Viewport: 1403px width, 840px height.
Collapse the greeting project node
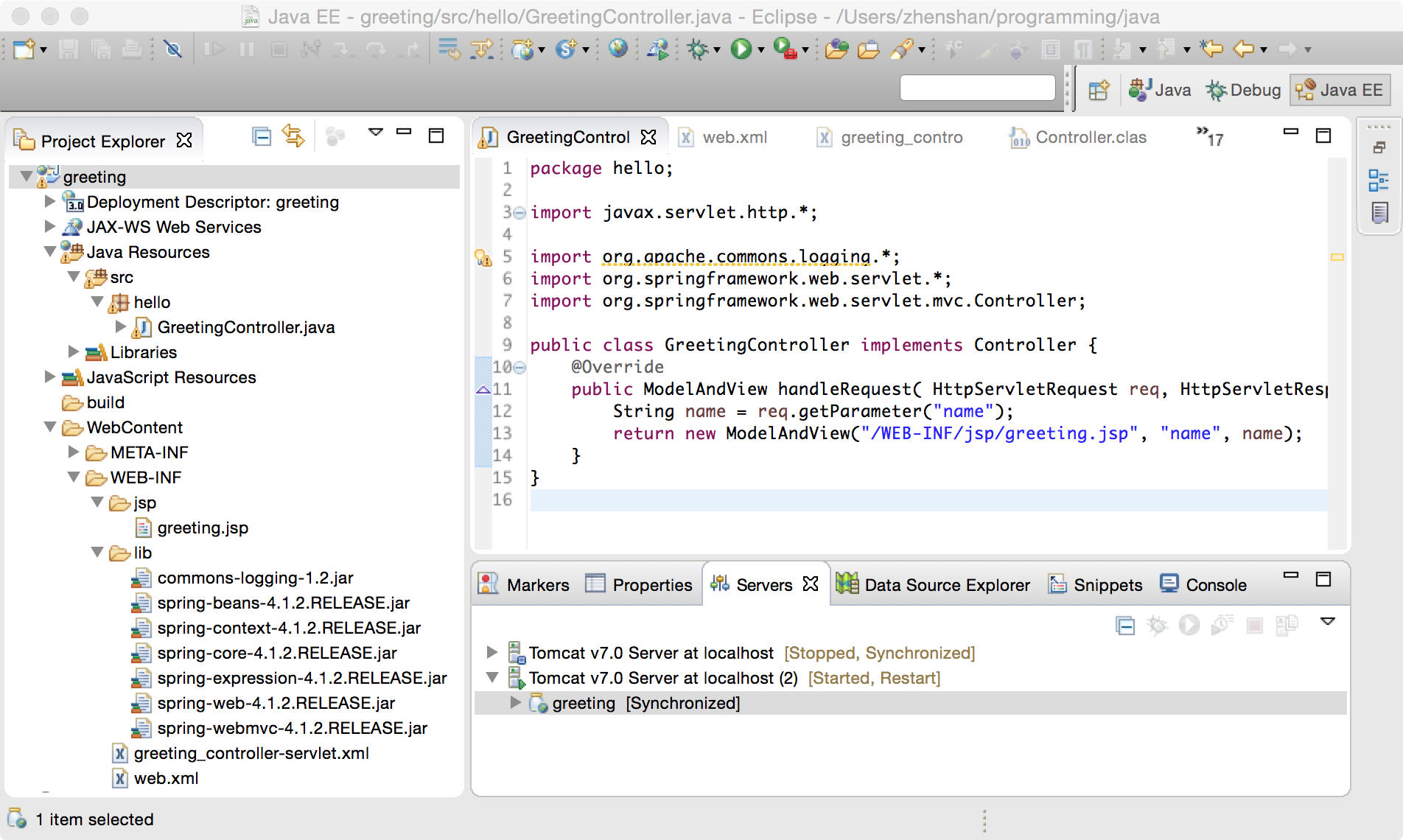[x=27, y=176]
